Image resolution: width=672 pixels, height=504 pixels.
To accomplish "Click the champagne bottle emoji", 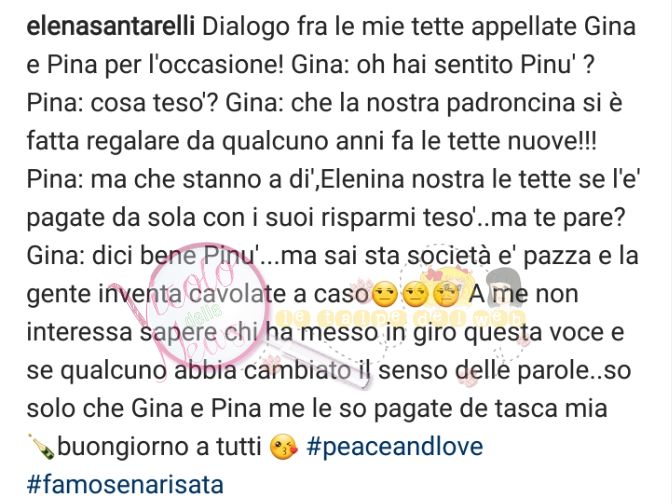I will [41, 447].
